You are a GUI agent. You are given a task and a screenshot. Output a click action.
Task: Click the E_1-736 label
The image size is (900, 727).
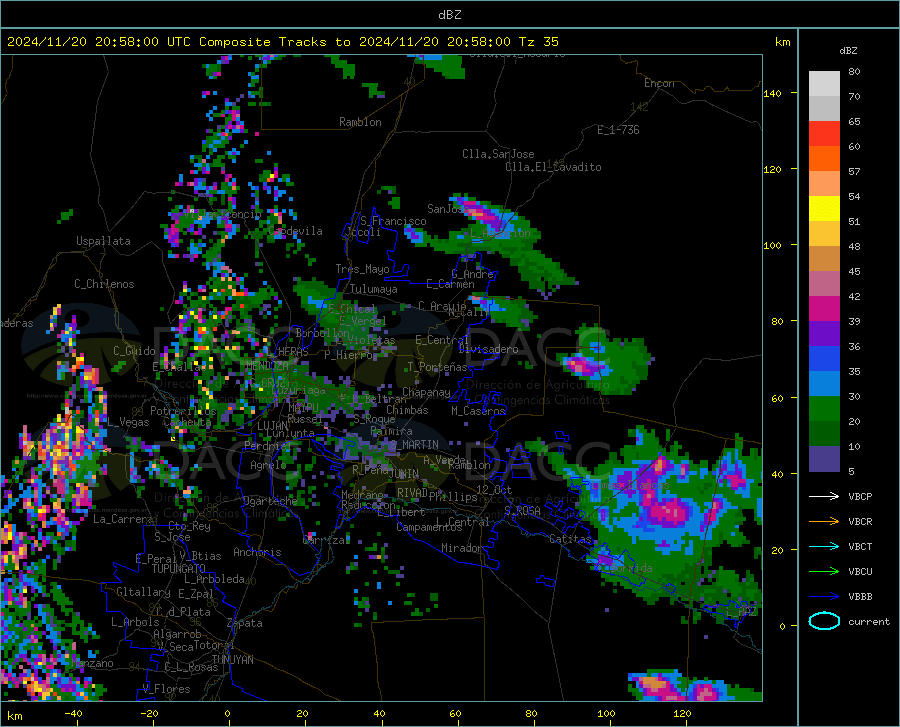[x=618, y=130]
